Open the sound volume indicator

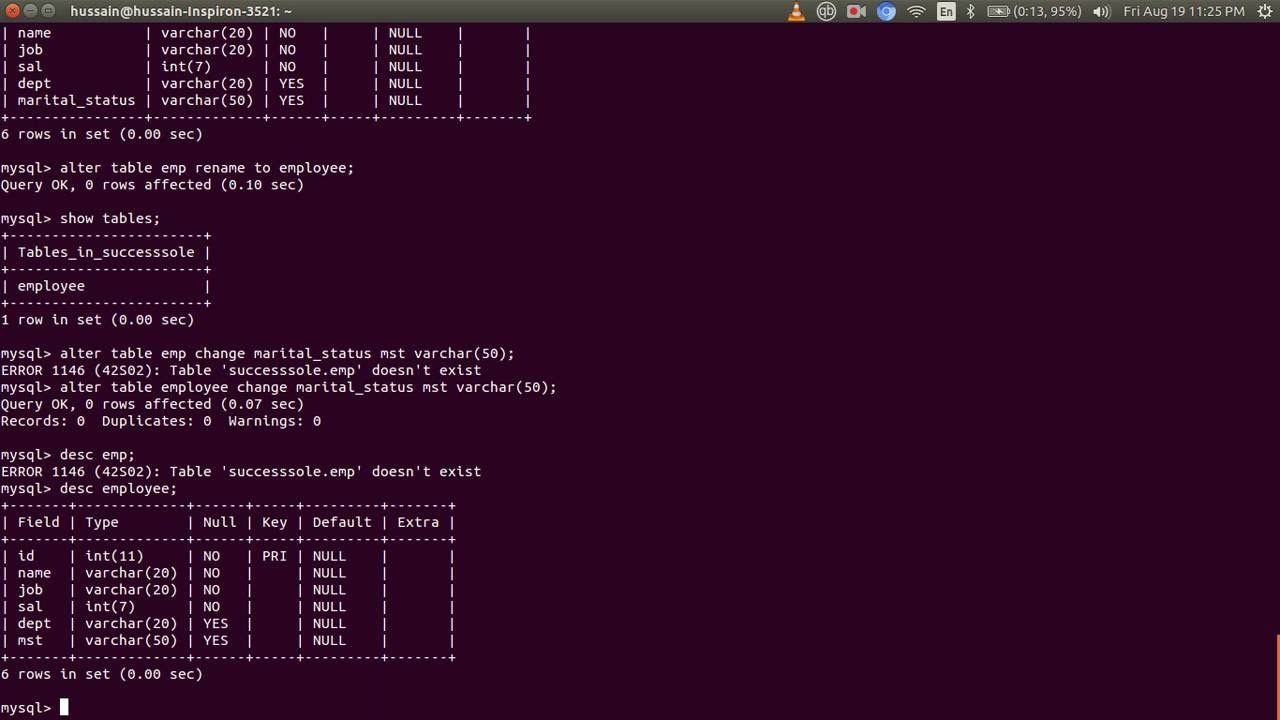pos(1101,11)
